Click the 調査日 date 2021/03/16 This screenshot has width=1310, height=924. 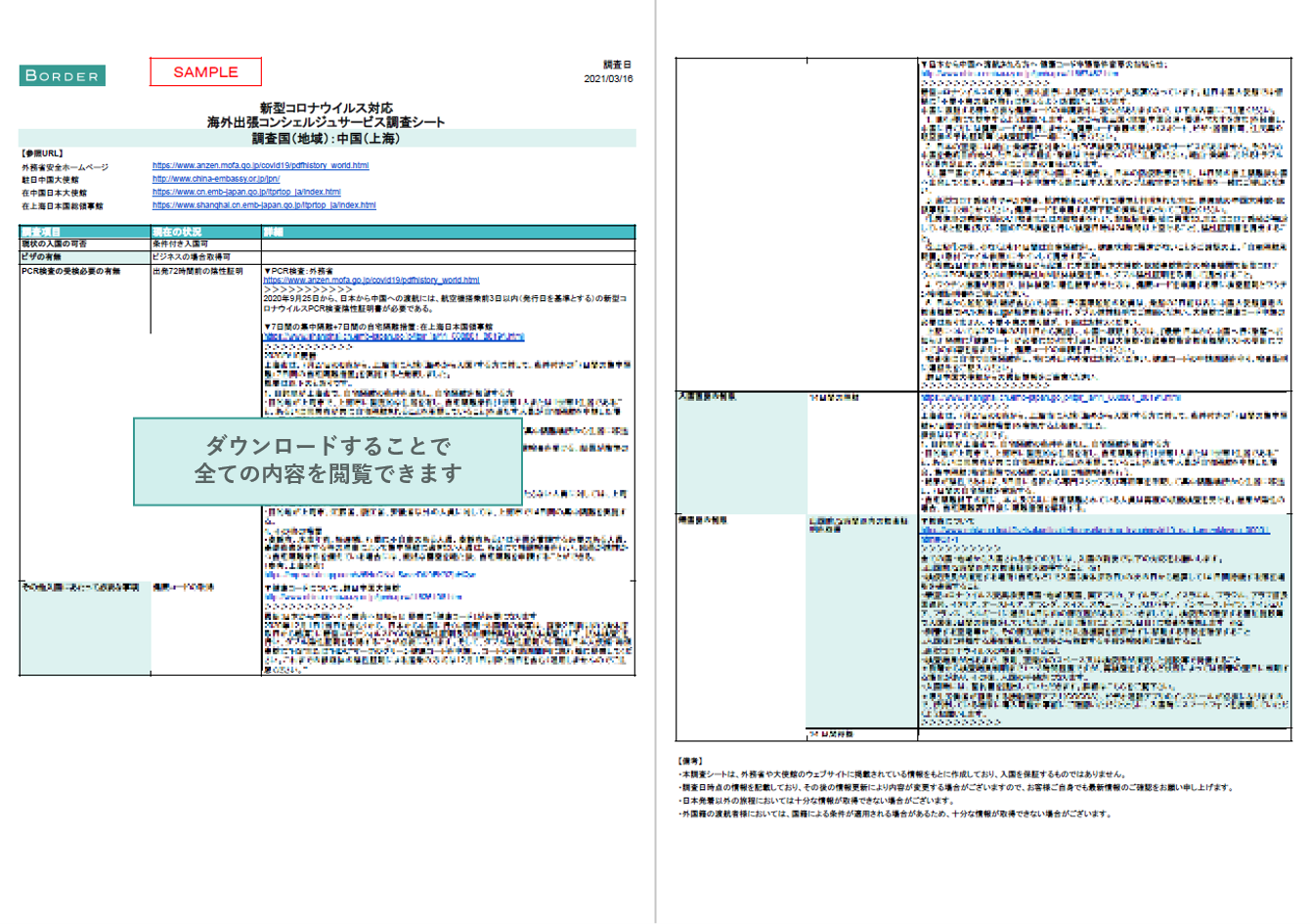click(608, 78)
